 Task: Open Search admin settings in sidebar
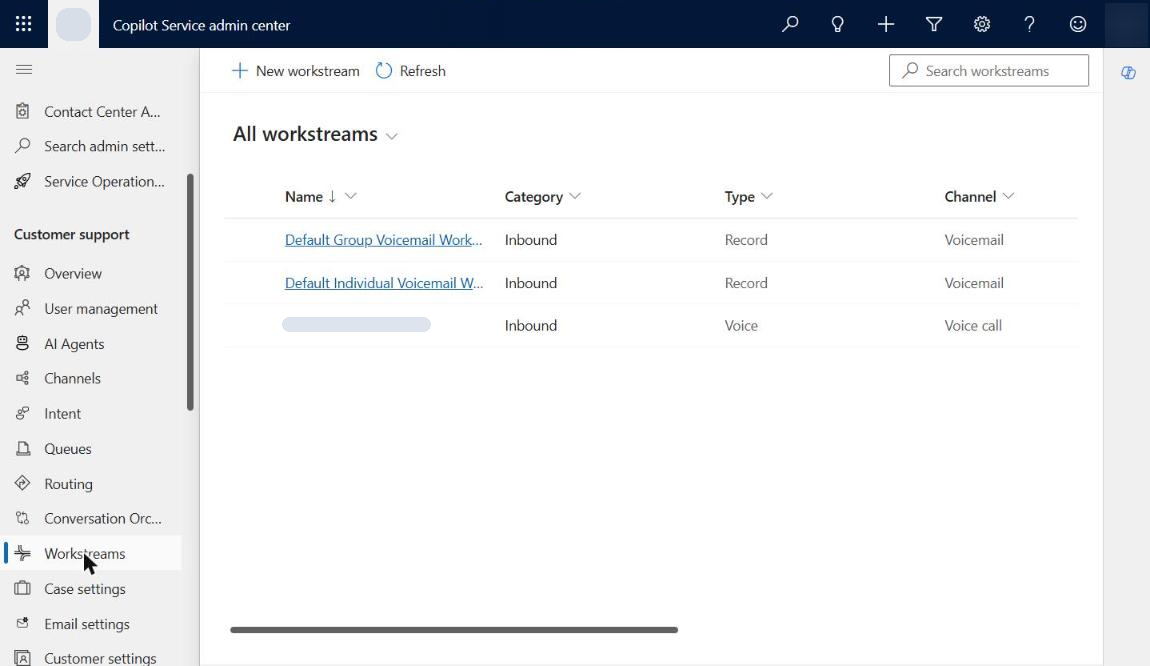click(104, 146)
